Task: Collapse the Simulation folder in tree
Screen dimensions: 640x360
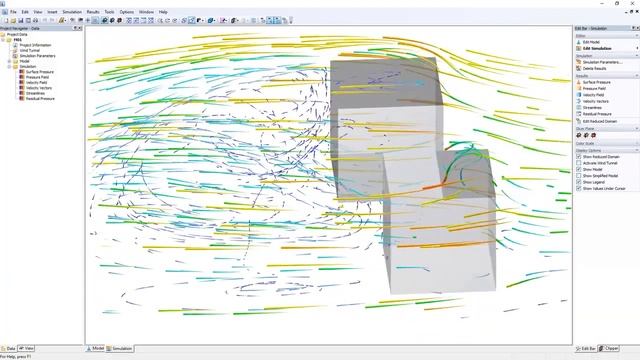Action: click(x=9, y=67)
